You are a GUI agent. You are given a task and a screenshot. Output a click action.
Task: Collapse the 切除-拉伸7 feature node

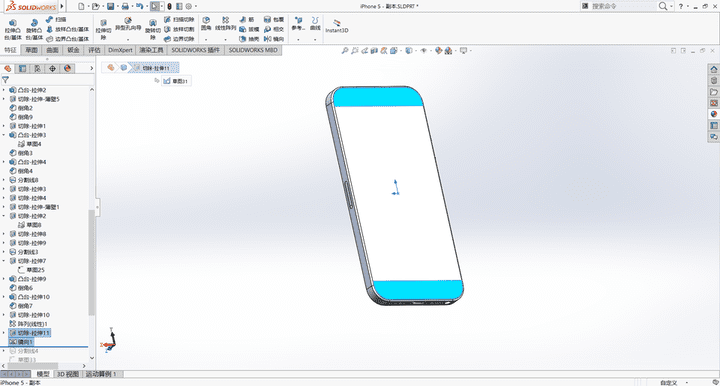4,261
